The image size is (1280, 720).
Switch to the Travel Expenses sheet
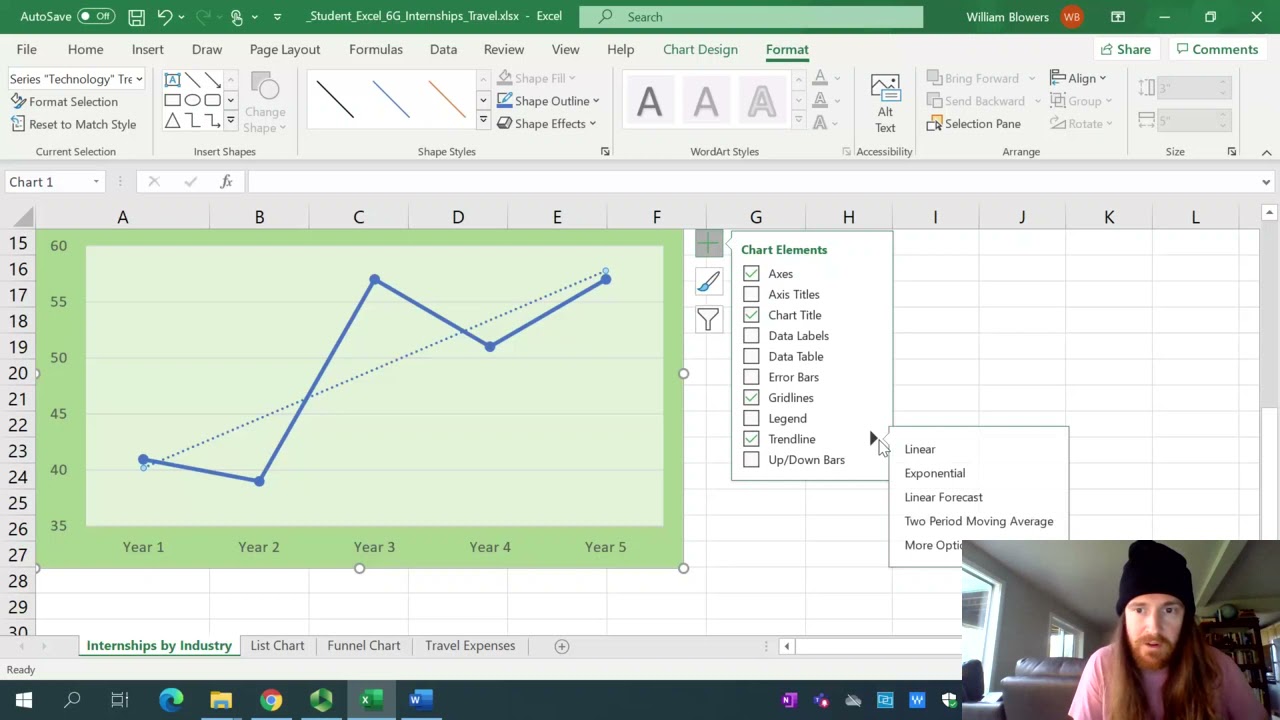click(470, 646)
